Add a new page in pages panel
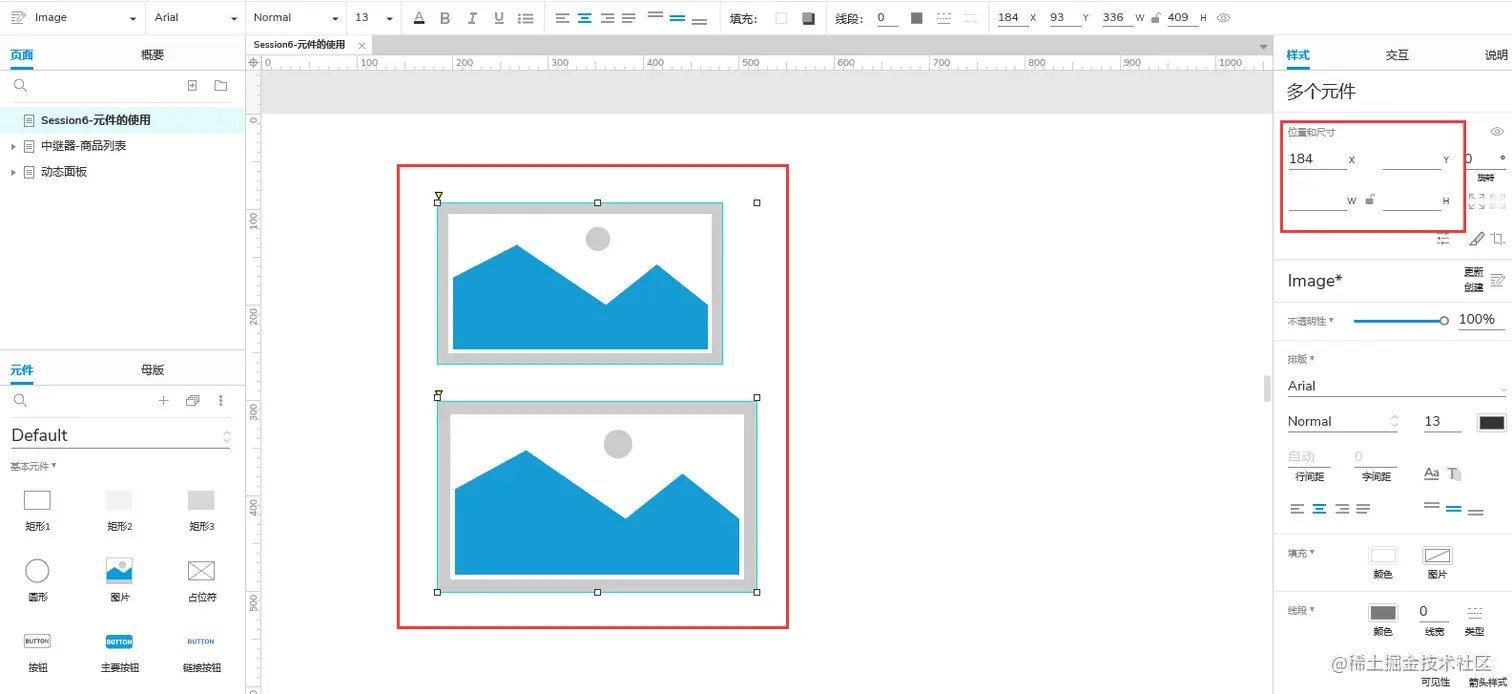The image size is (1512, 694). tap(193, 86)
